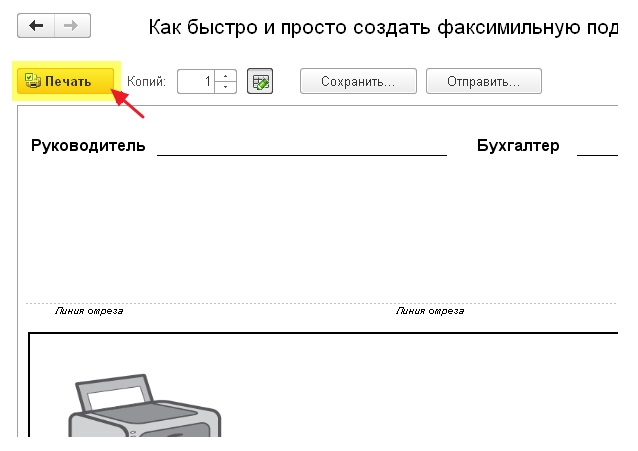Focus the Копий number field

(196, 81)
